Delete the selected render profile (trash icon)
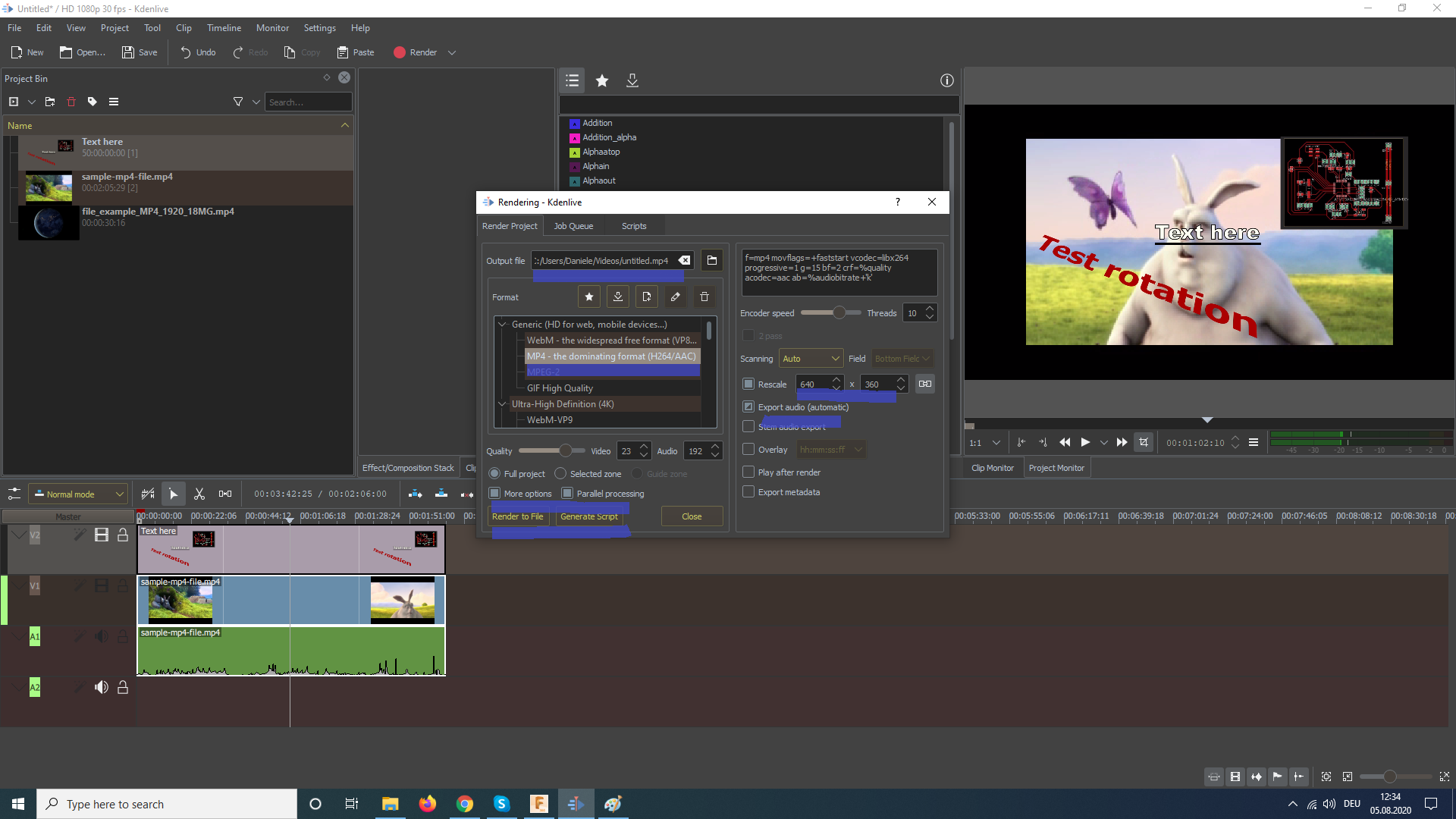 point(704,297)
